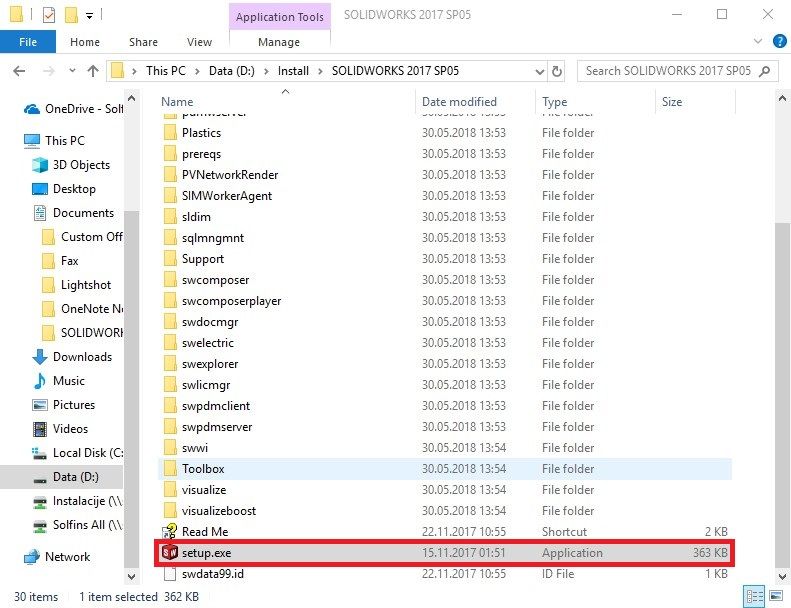Open the Network location in sidebar
Image resolution: width=791 pixels, height=608 pixels.
(x=67, y=557)
